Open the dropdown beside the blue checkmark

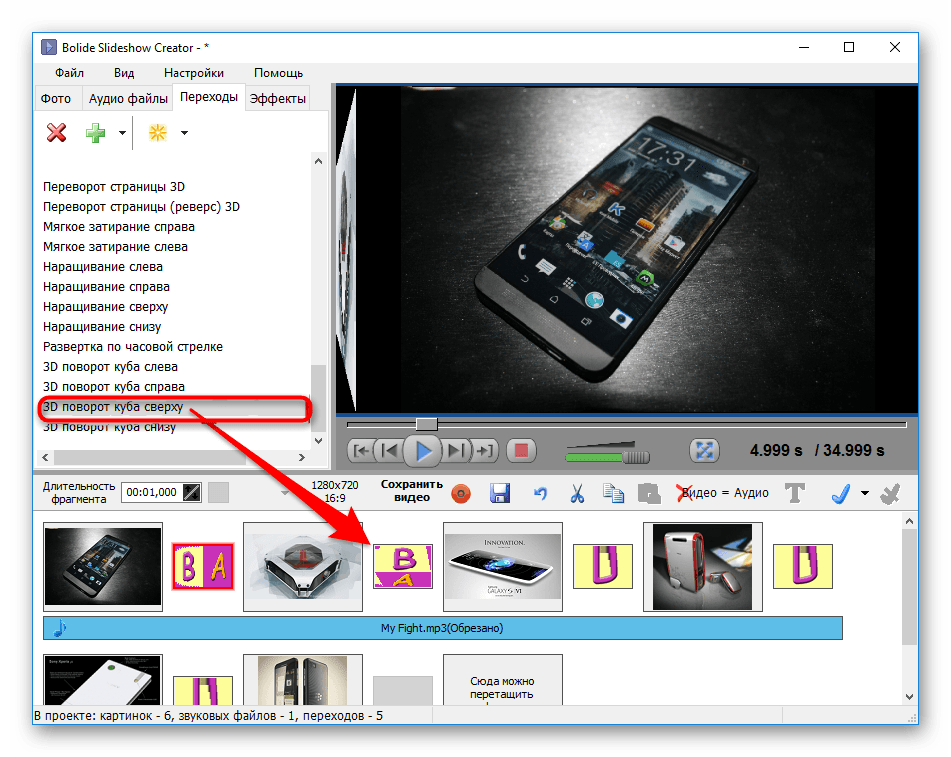pos(865,493)
